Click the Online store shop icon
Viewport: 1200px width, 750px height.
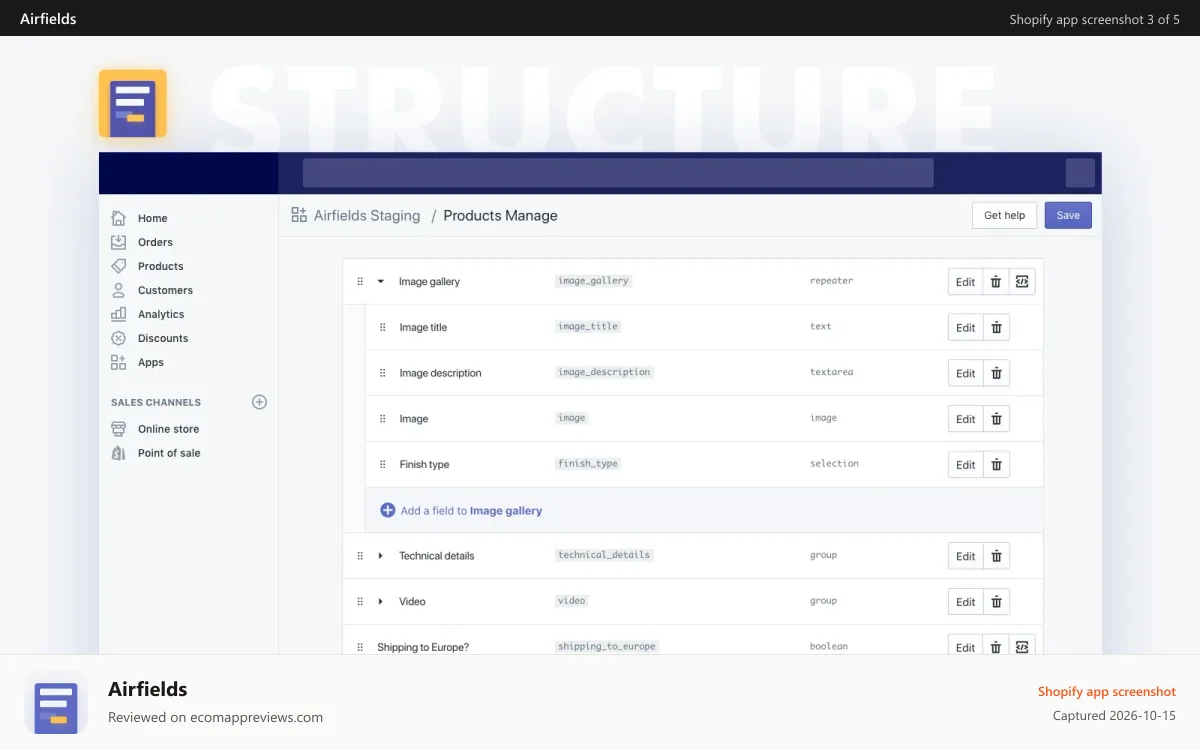pos(118,429)
